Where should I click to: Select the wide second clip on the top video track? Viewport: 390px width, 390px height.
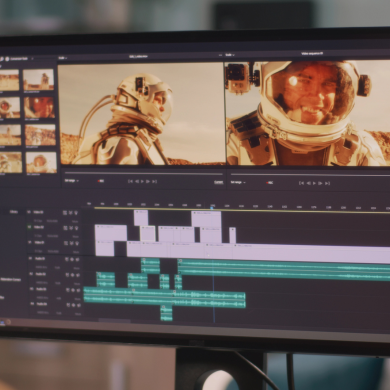[x=206, y=219]
